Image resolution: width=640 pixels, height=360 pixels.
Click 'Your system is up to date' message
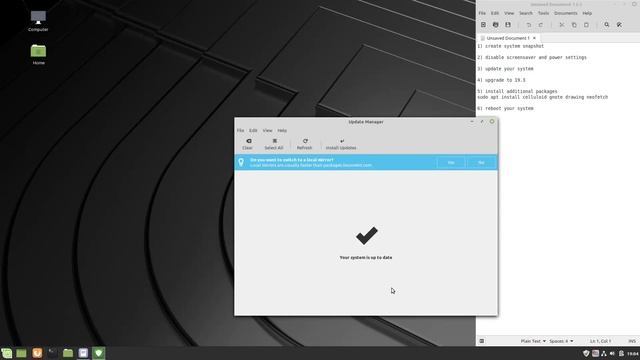(x=366, y=258)
